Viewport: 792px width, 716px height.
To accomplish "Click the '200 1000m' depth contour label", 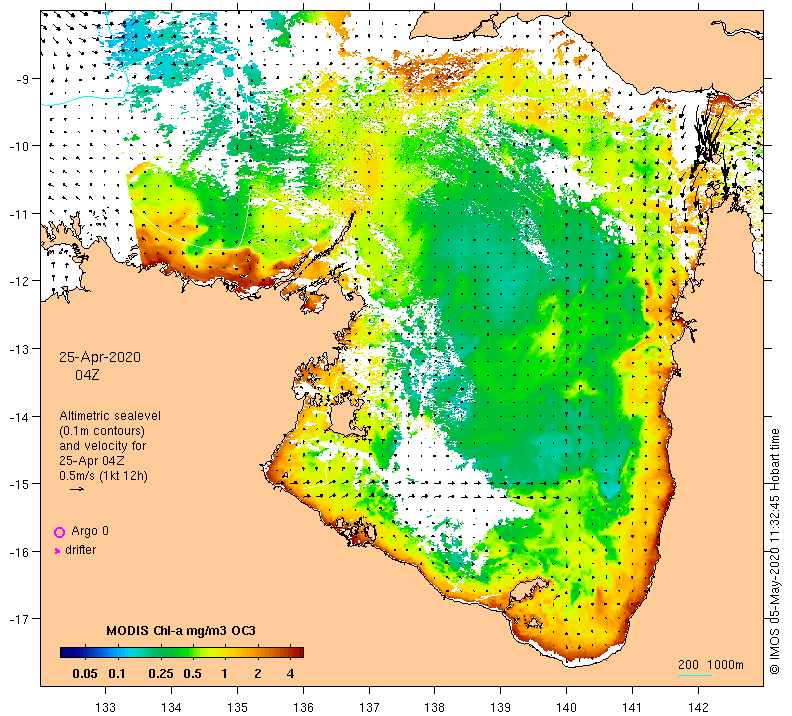I will coord(711,664).
